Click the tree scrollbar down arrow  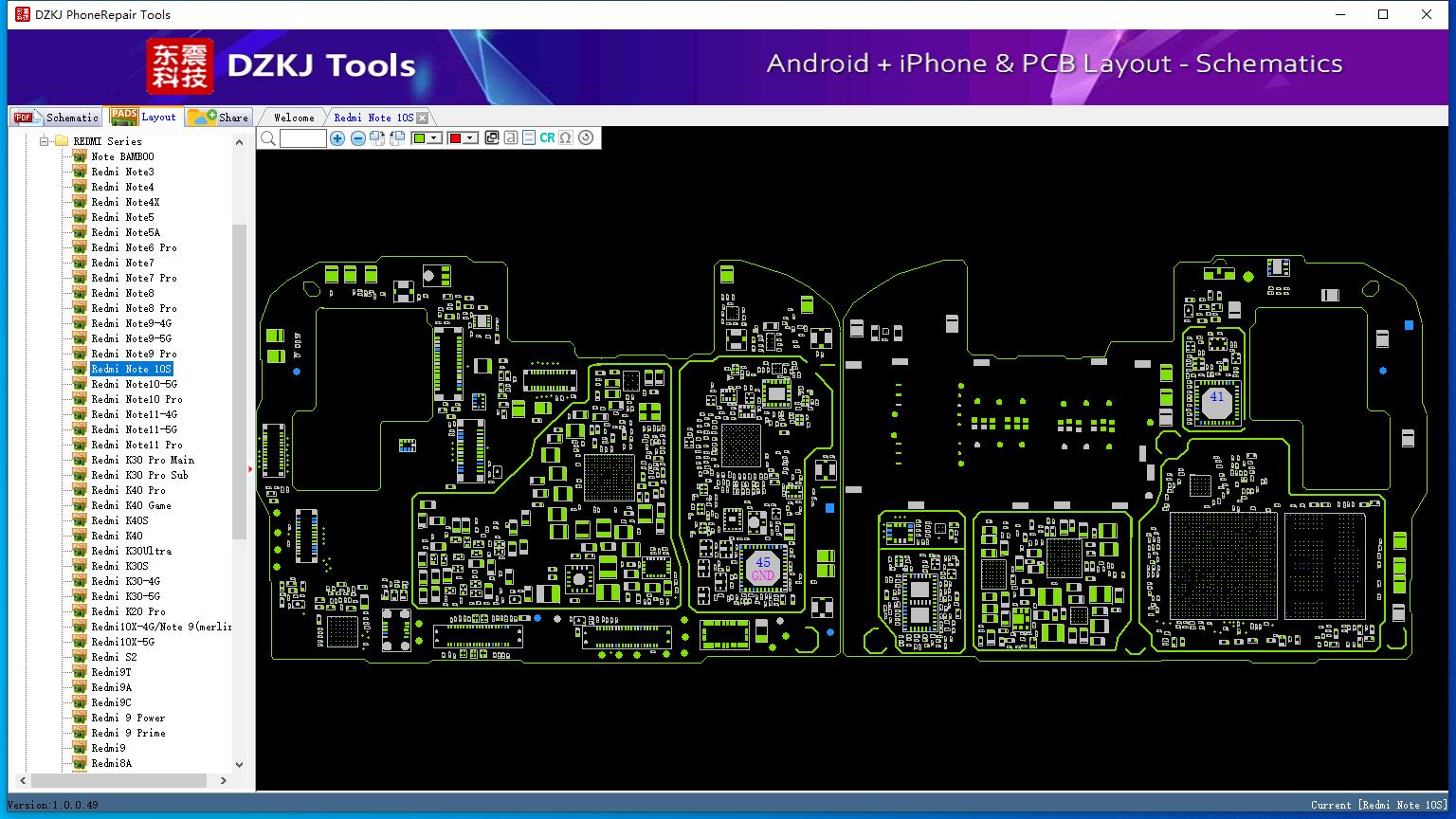pyautogui.click(x=239, y=764)
